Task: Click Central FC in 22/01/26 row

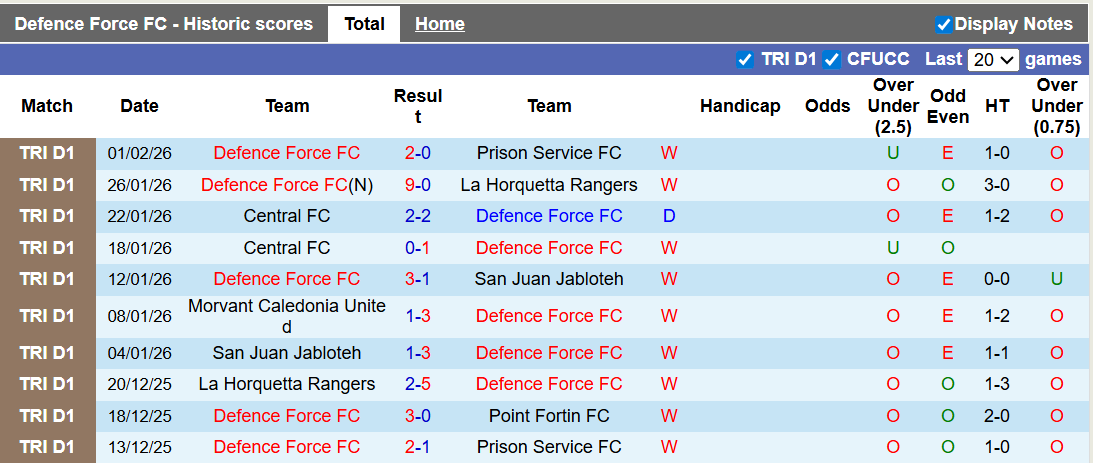Action: click(x=287, y=216)
